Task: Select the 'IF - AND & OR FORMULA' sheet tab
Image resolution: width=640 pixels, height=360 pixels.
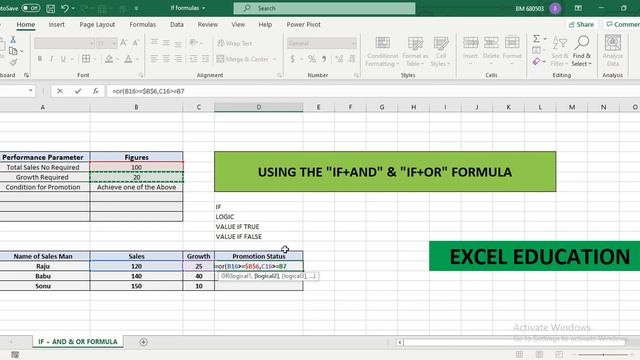Action: 78,342
